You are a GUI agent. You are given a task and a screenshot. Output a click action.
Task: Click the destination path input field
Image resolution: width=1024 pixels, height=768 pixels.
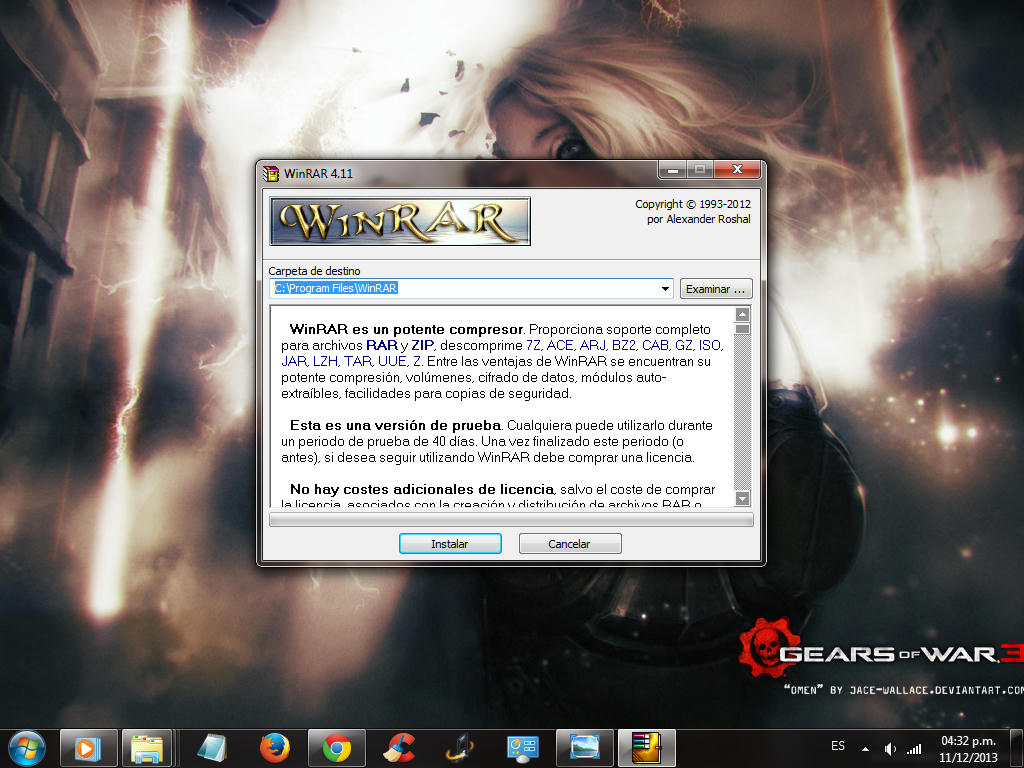465,289
